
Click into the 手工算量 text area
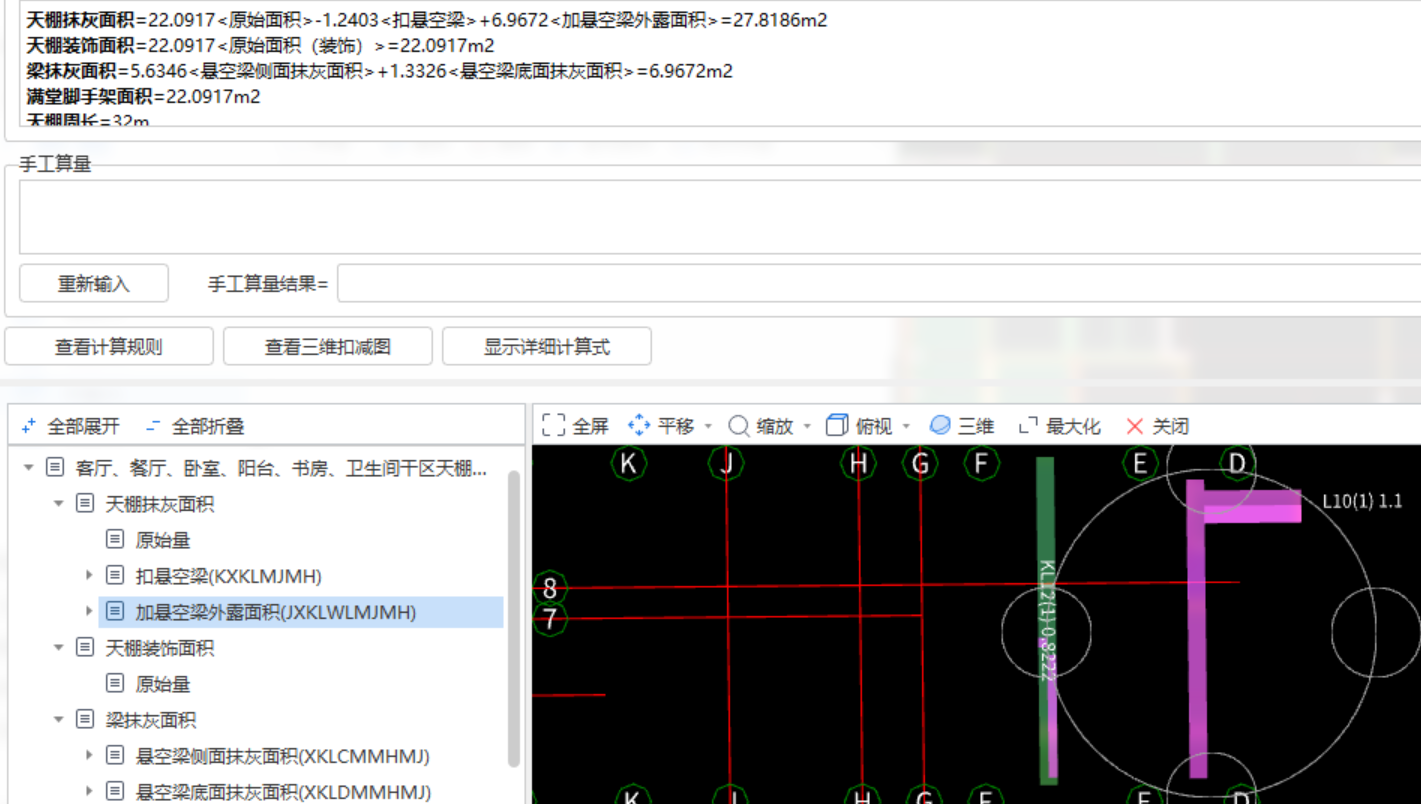point(720,217)
